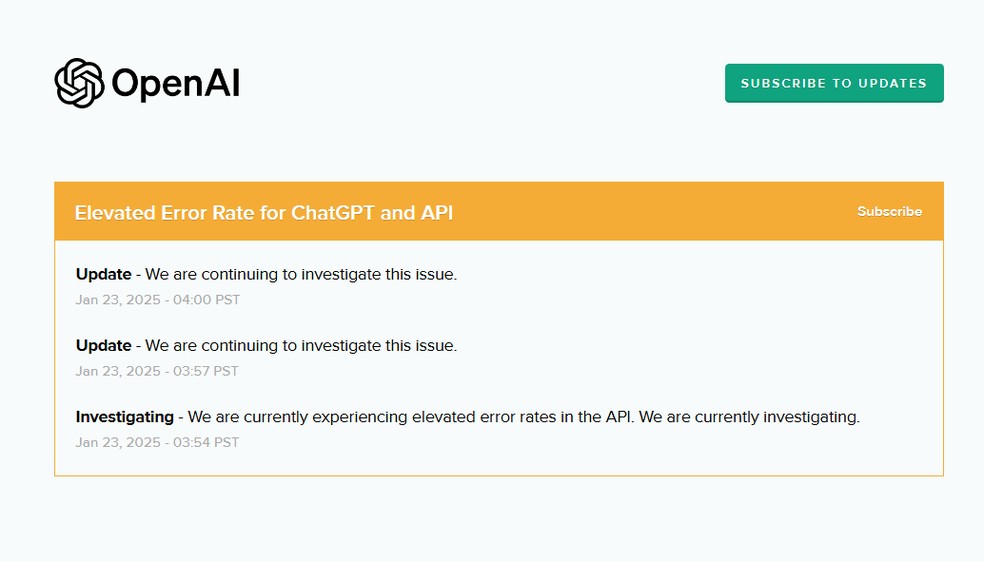The height and width of the screenshot is (562, 984).
Task: Click the bold Investigating status label
Action: [x=125, y=417]
